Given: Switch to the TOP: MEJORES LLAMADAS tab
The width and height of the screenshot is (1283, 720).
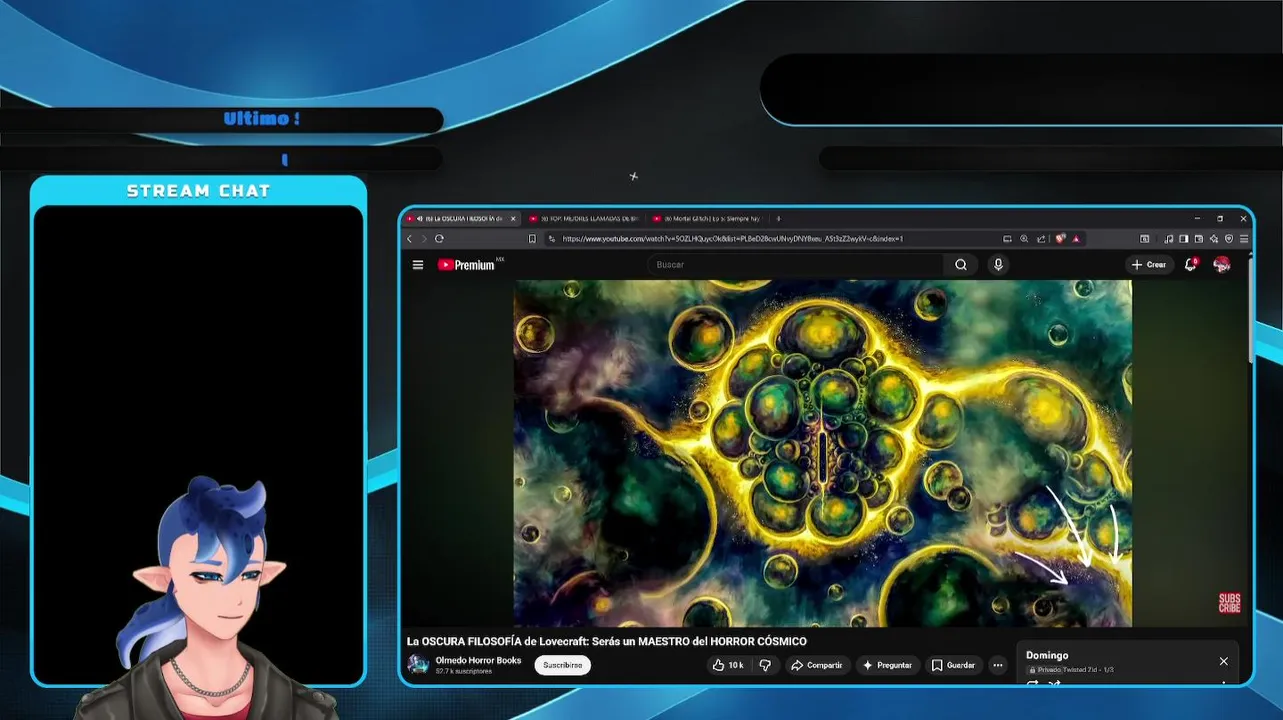Looking at the screenshot, I should click(586, 218).
